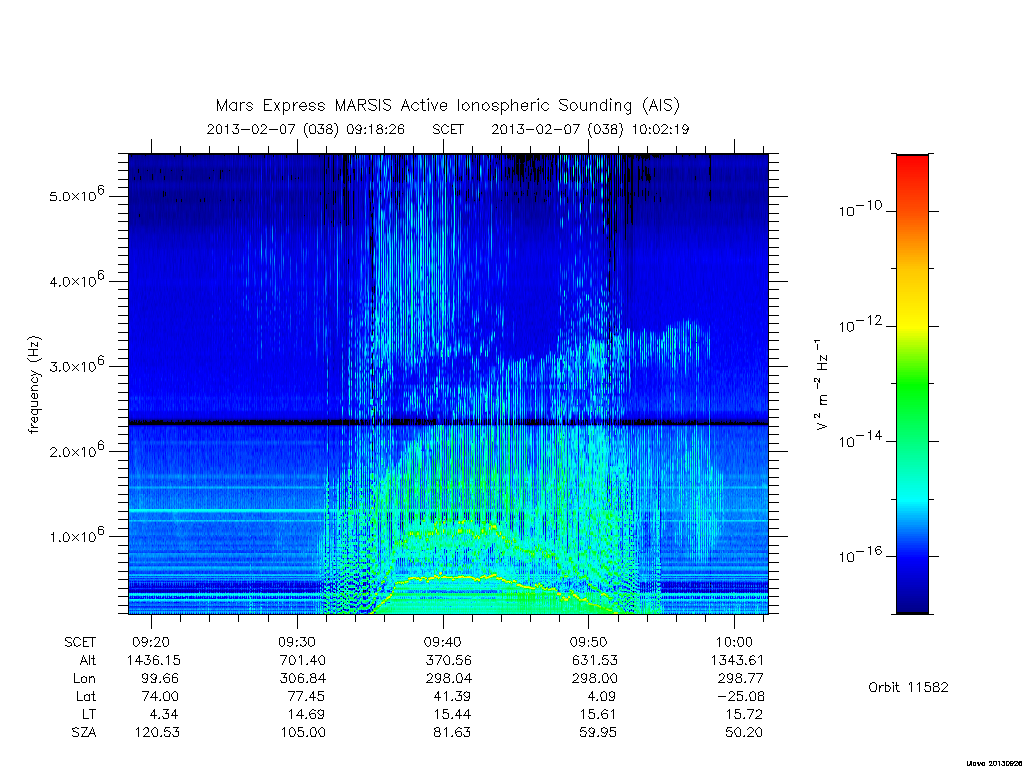This screenshot has height=768, width=1024.
Task: Click the green middle of the color bar
Action: click(x=912, y=385)
